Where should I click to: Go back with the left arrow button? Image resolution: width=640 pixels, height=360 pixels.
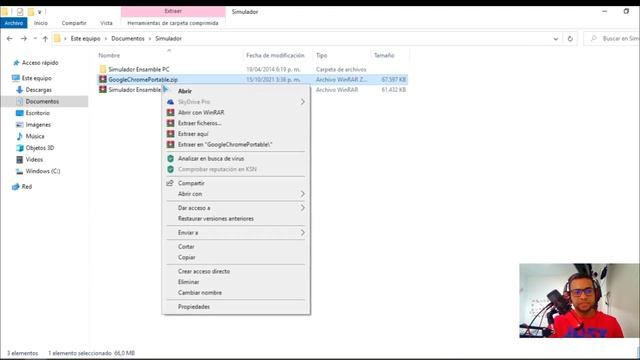coord(10,38)
